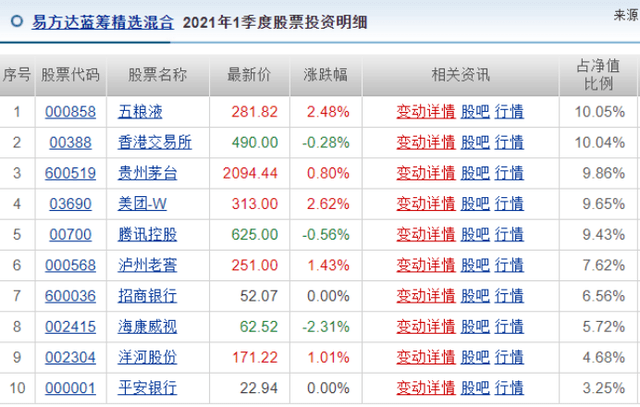
Task: Open 变动详情 for 招商银行
Action: click(426, 296)
